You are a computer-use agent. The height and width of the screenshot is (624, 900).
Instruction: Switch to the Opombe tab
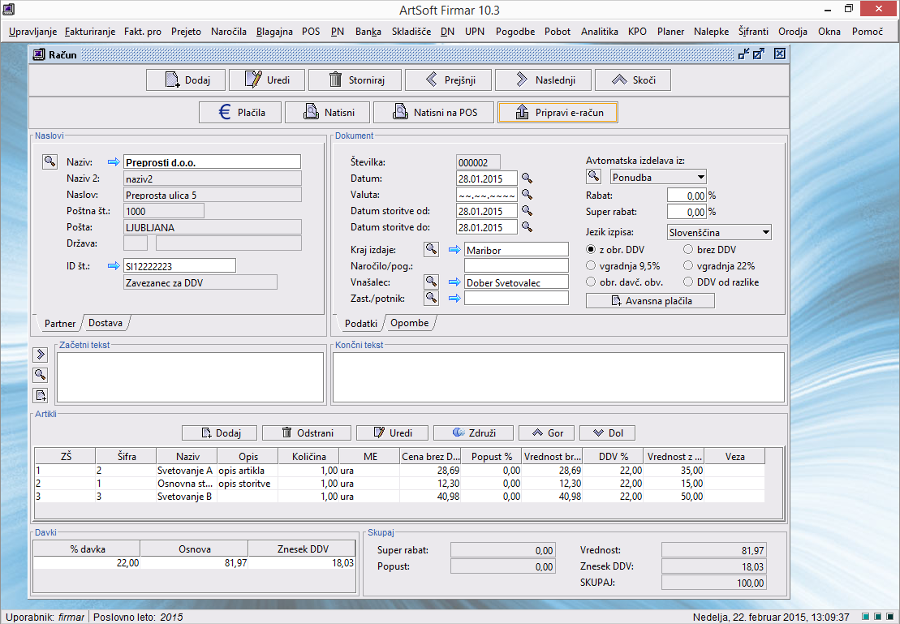[x=408, y=324]
